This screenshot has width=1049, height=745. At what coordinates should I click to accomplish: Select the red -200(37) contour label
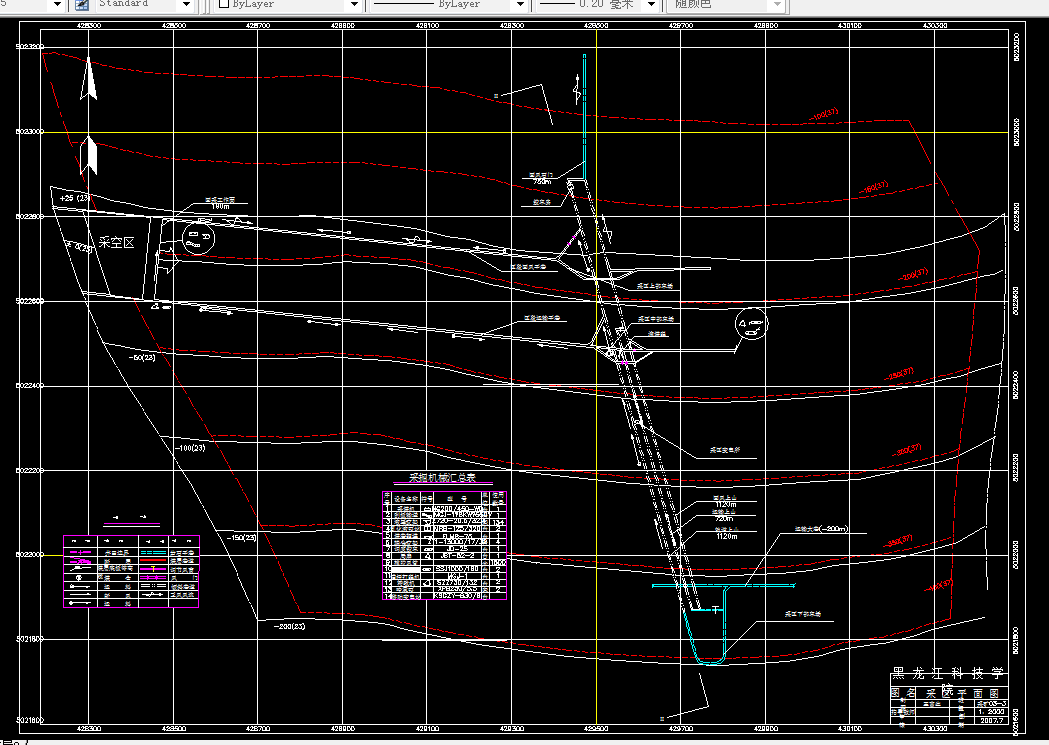(913, 275)
